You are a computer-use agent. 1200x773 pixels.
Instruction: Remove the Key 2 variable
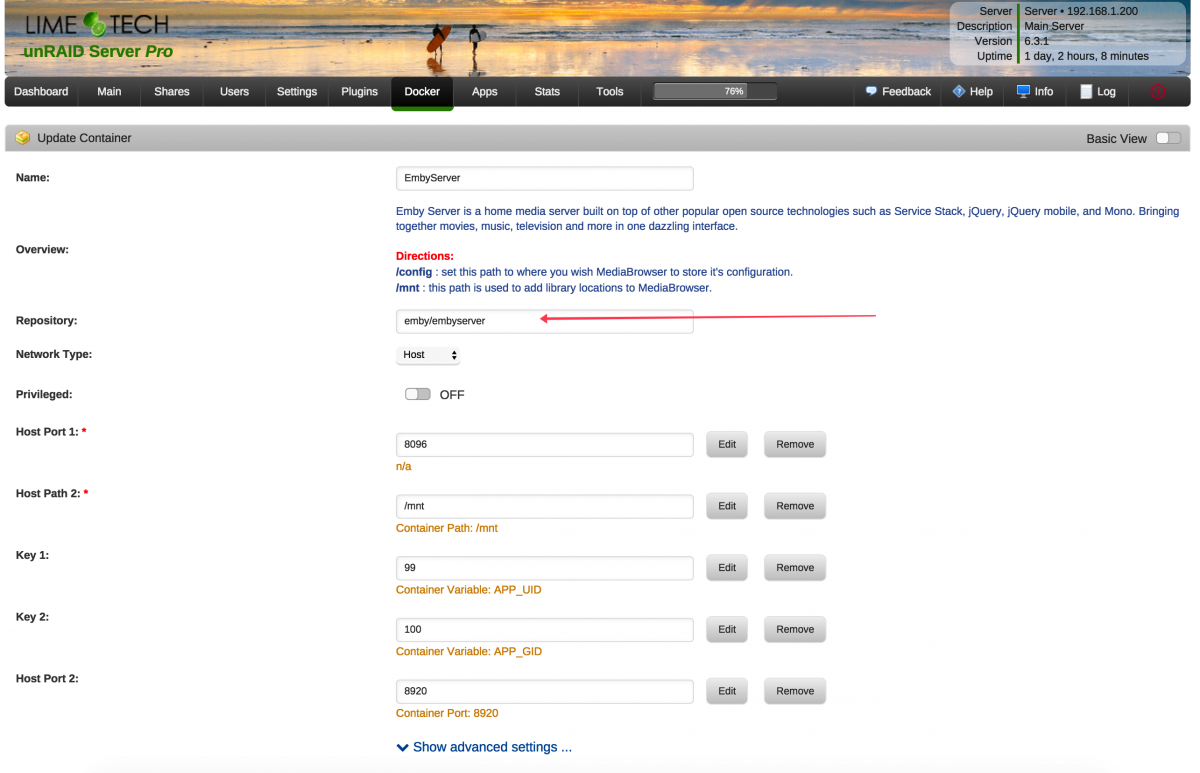795,630
